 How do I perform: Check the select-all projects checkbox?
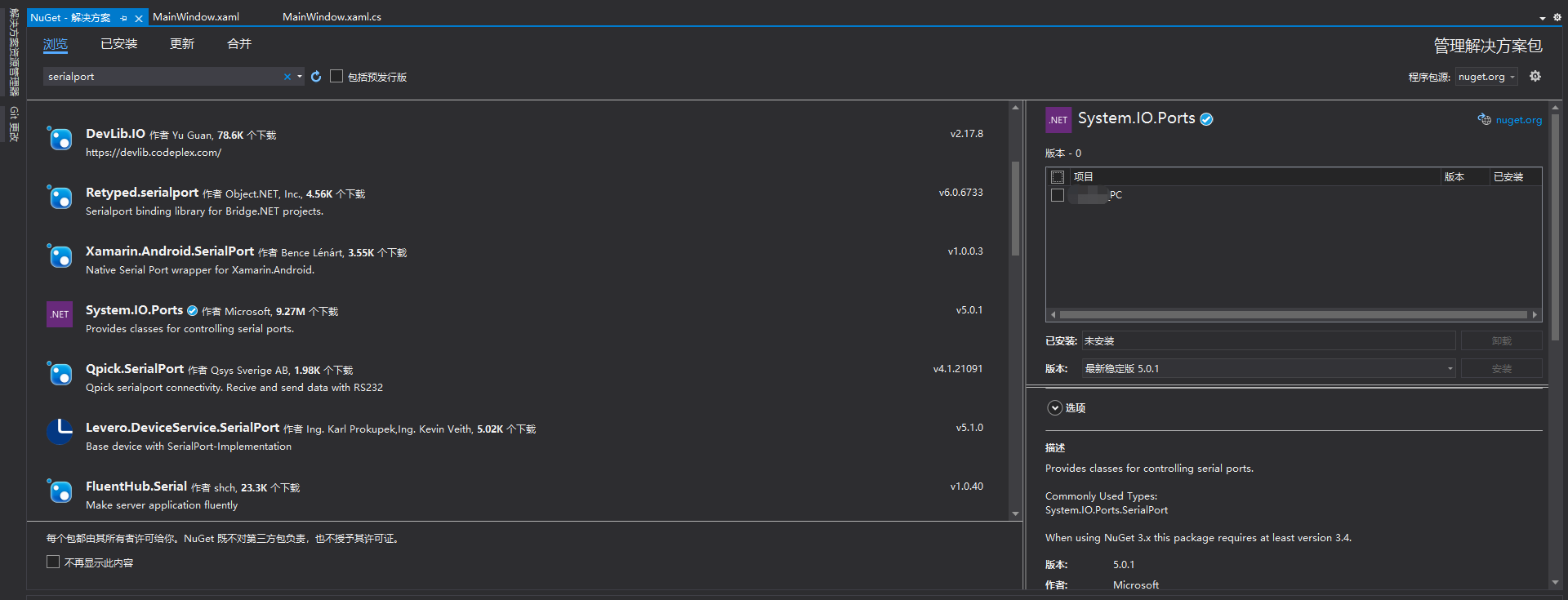pyautogui.click(x=1058, y=176)
